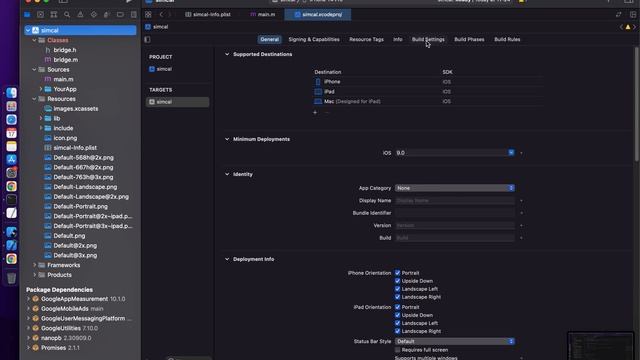Image resolution: width=640 pixels, height=360 pixels.
Task: Uncheck iPhone Orientation Upside Down
Action: (398, 281)
